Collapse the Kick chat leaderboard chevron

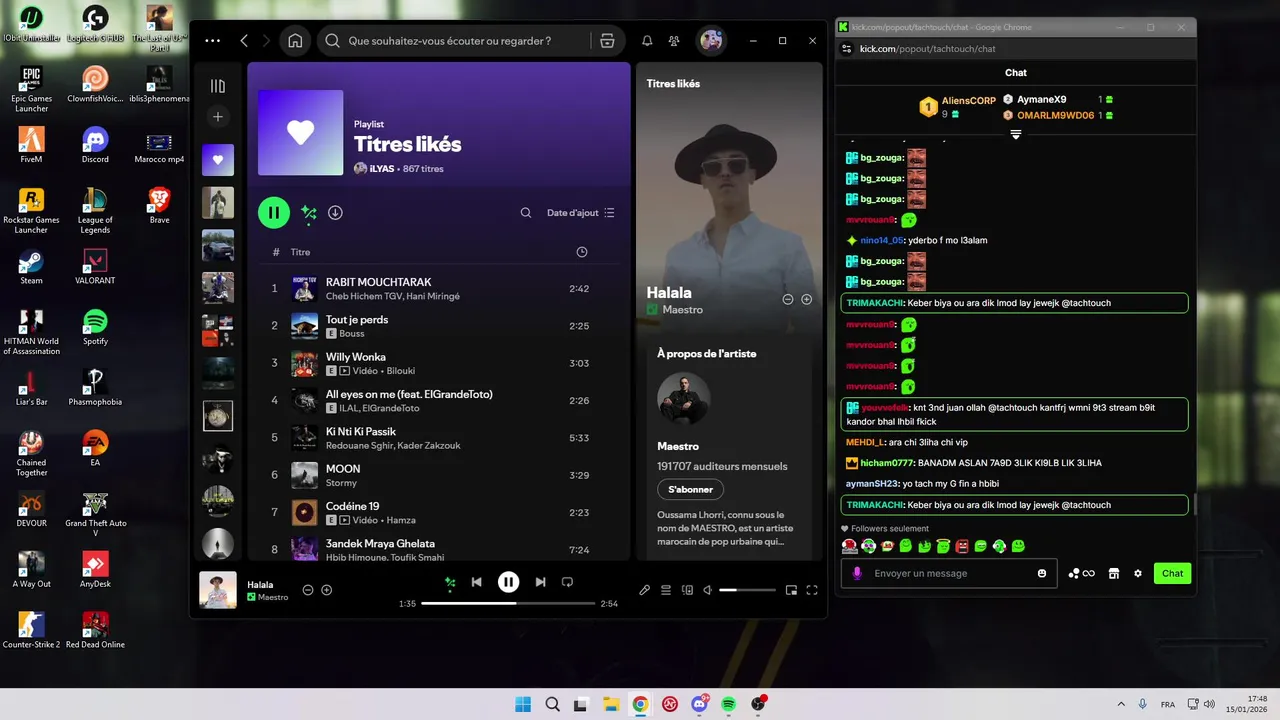pos(1015,134)
